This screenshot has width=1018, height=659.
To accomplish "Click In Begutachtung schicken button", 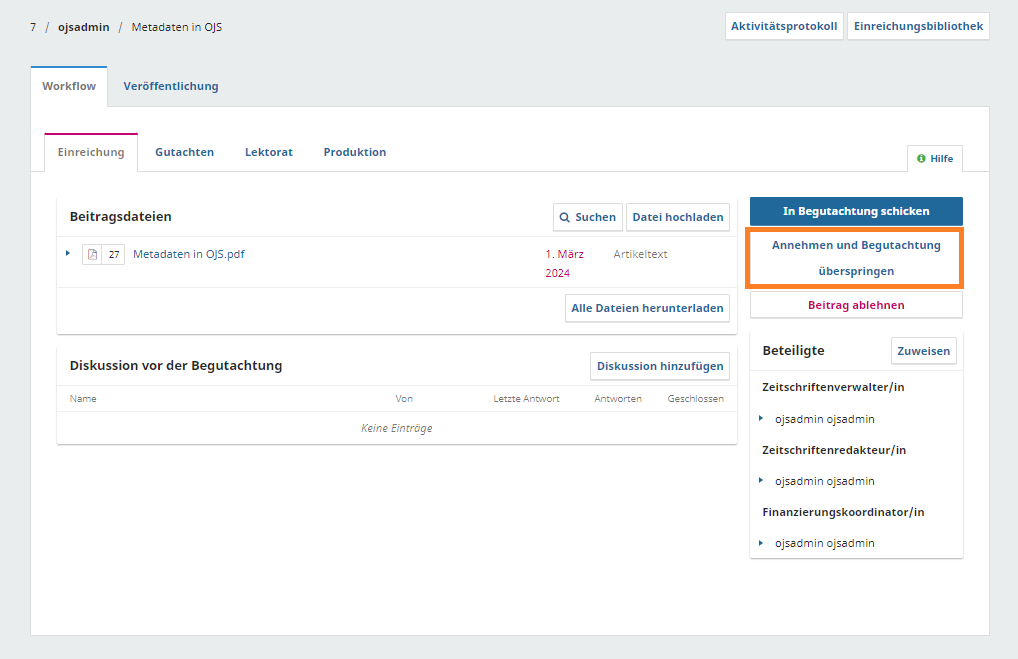I will coord(856,211).
